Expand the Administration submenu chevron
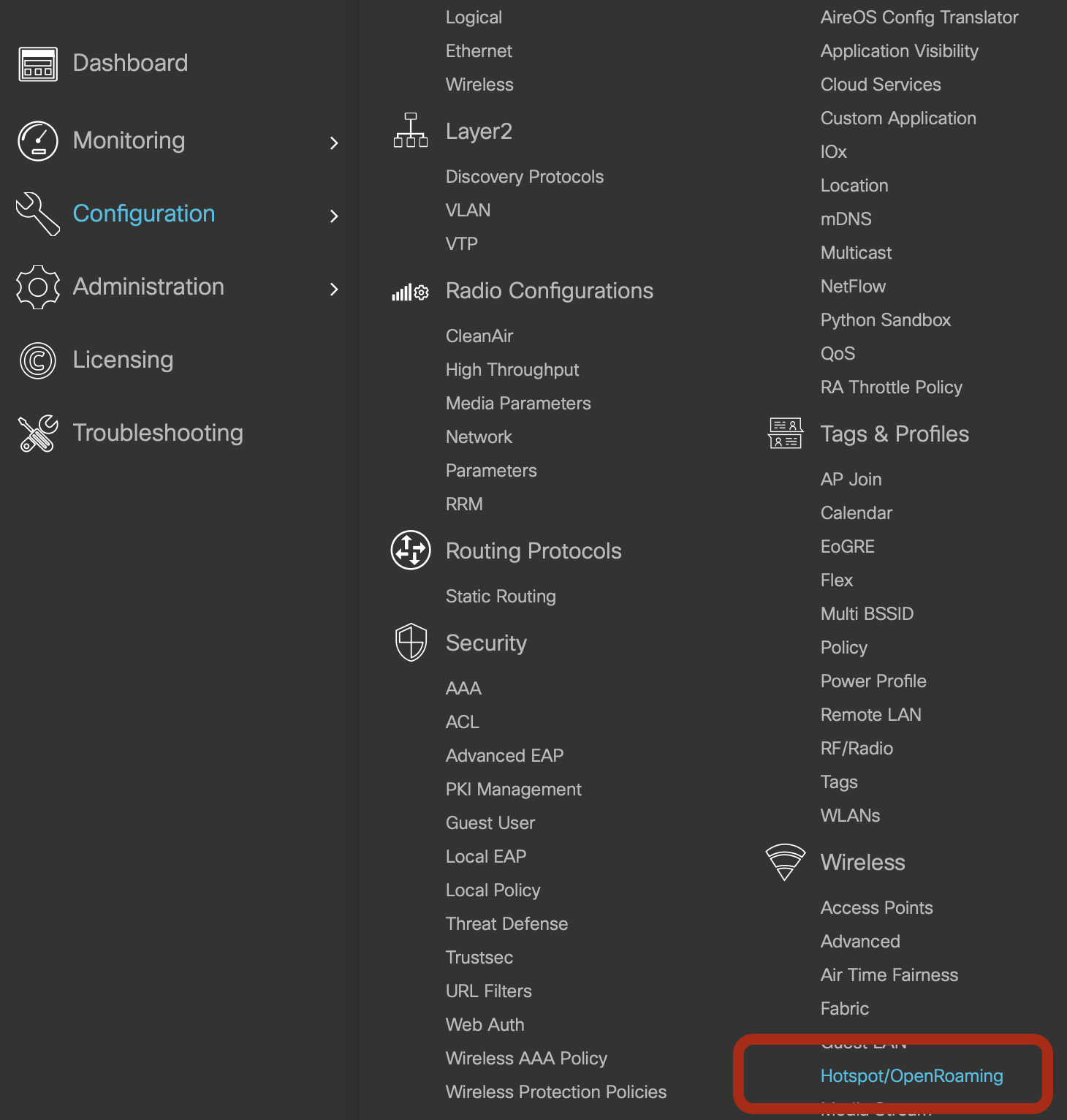 point(334,289)
